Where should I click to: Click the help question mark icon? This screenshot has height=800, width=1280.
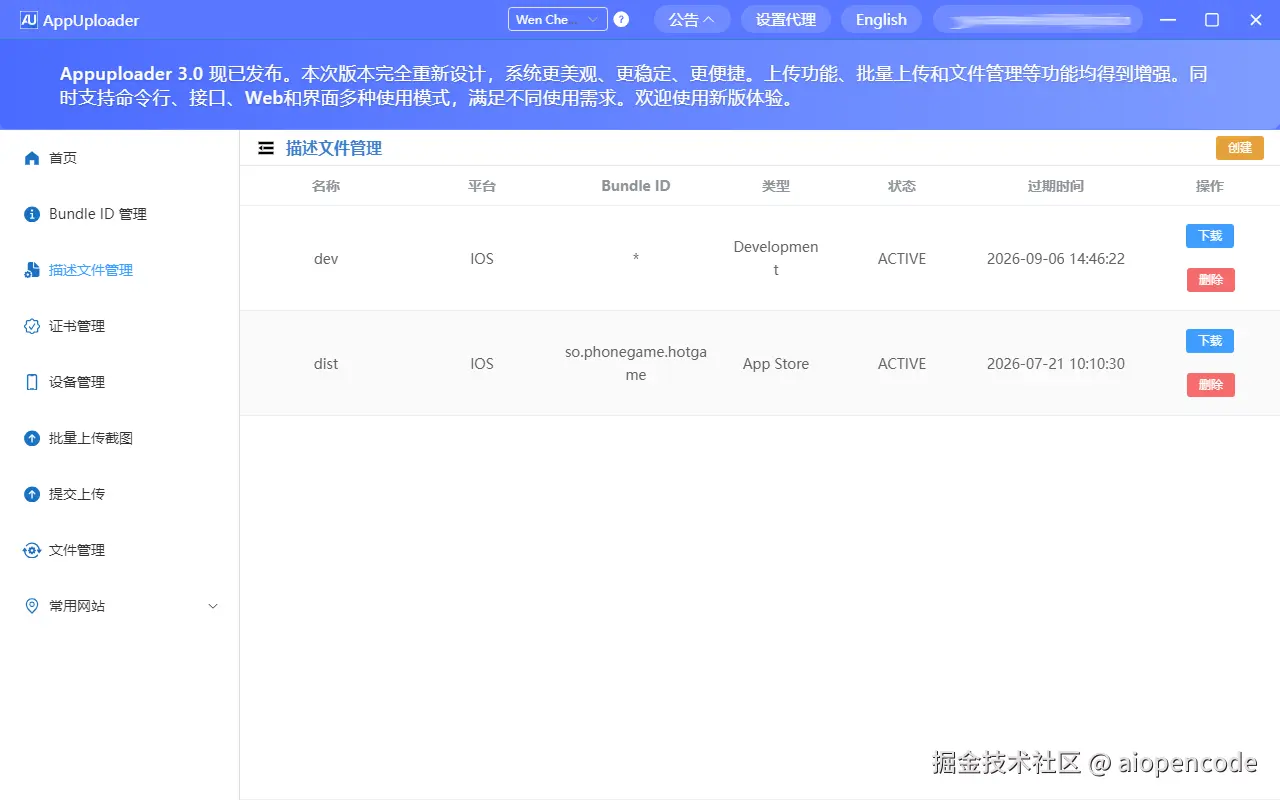(x=621, y=19)
